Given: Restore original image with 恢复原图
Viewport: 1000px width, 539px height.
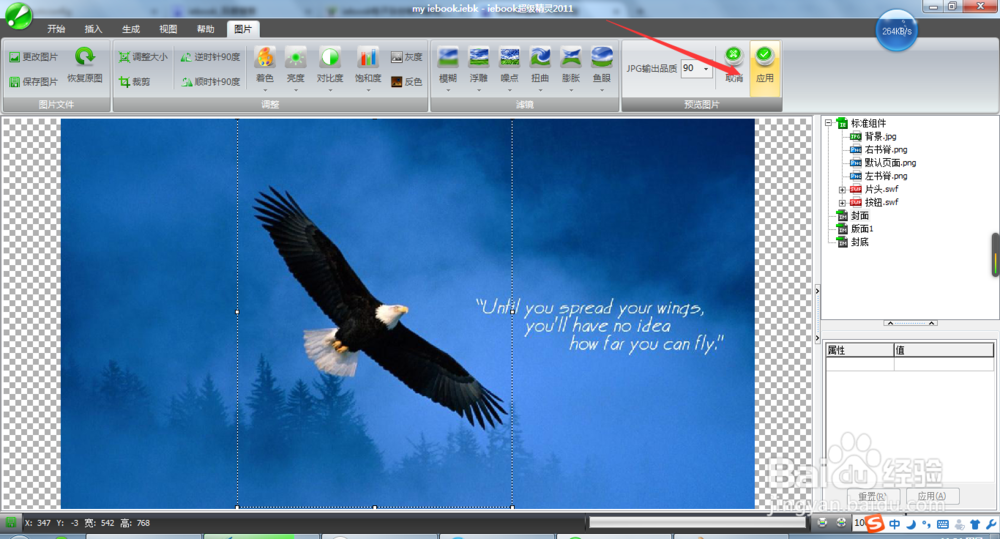Looking at the screenshot, I should point(85,64).
